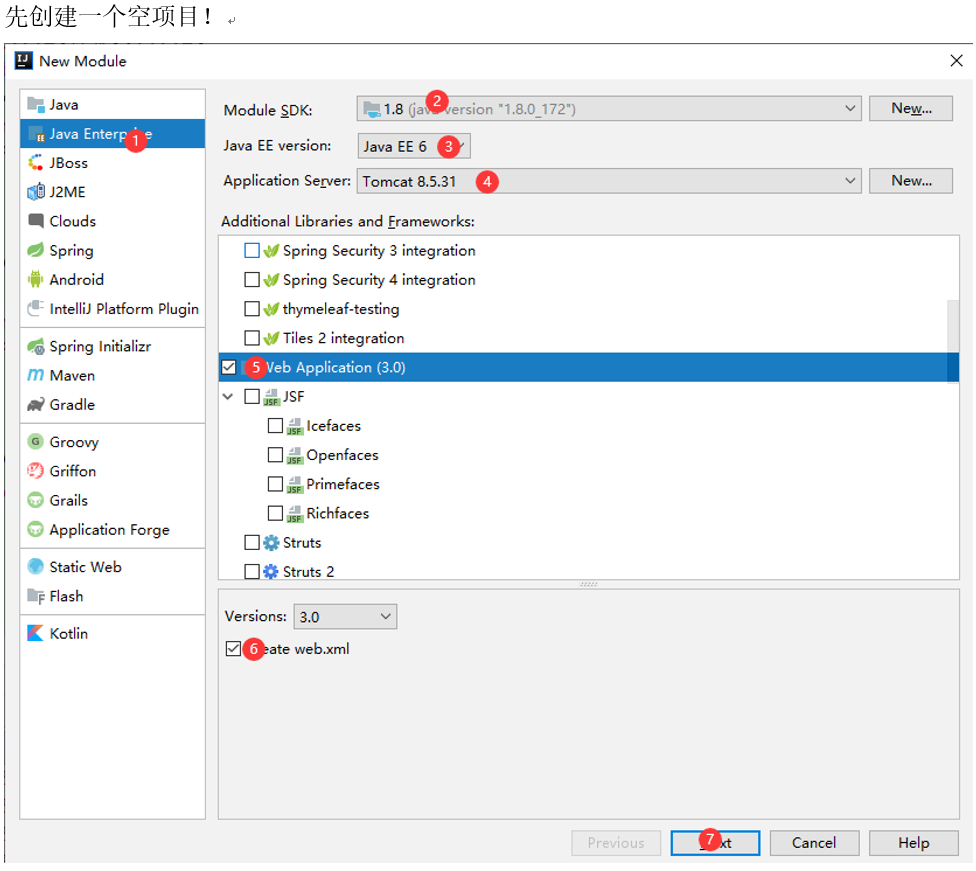
Task: Select Gradle in module type list
Action: click(x=112, y=405)
